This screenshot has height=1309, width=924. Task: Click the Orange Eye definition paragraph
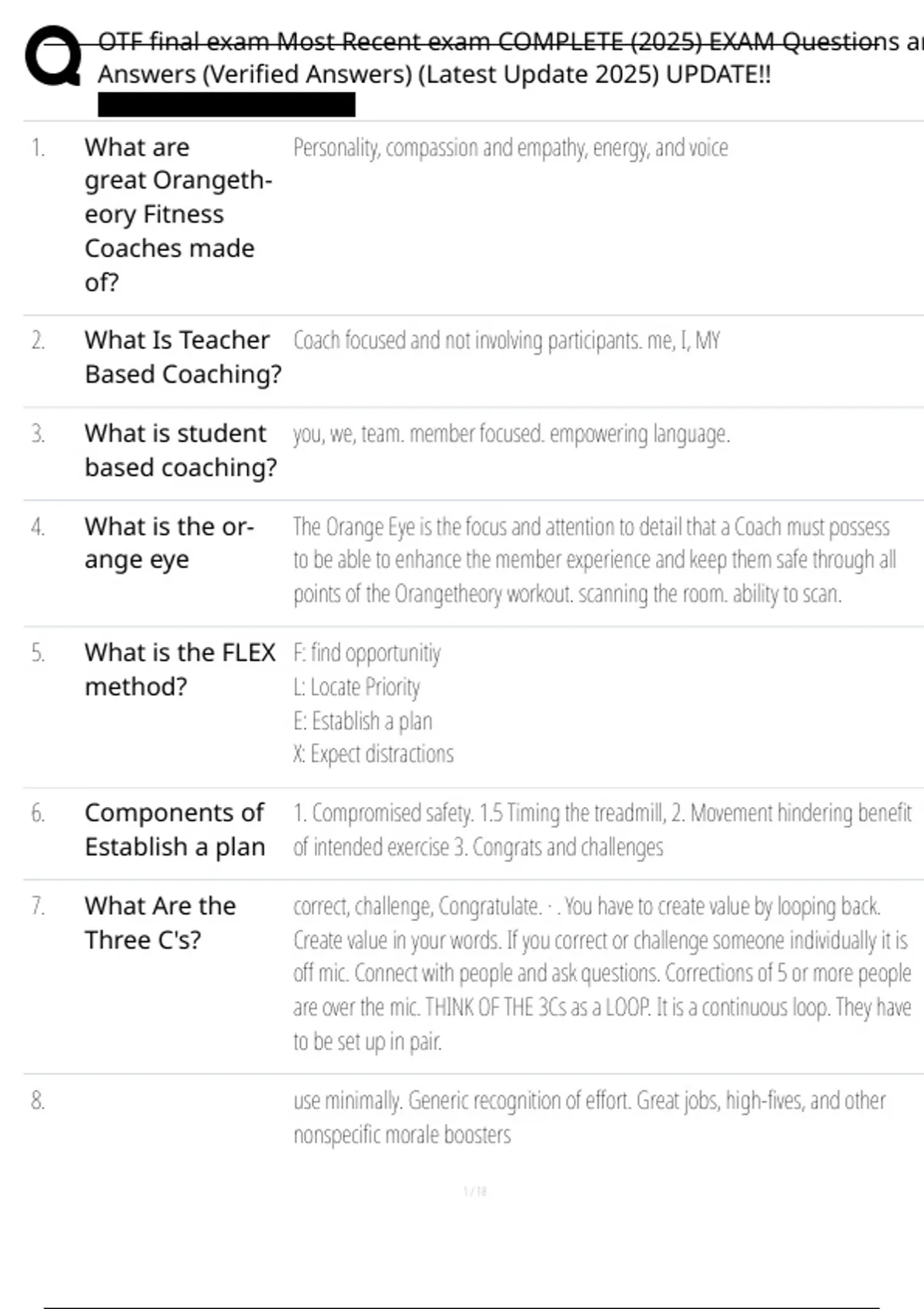(x=594, y=560)
